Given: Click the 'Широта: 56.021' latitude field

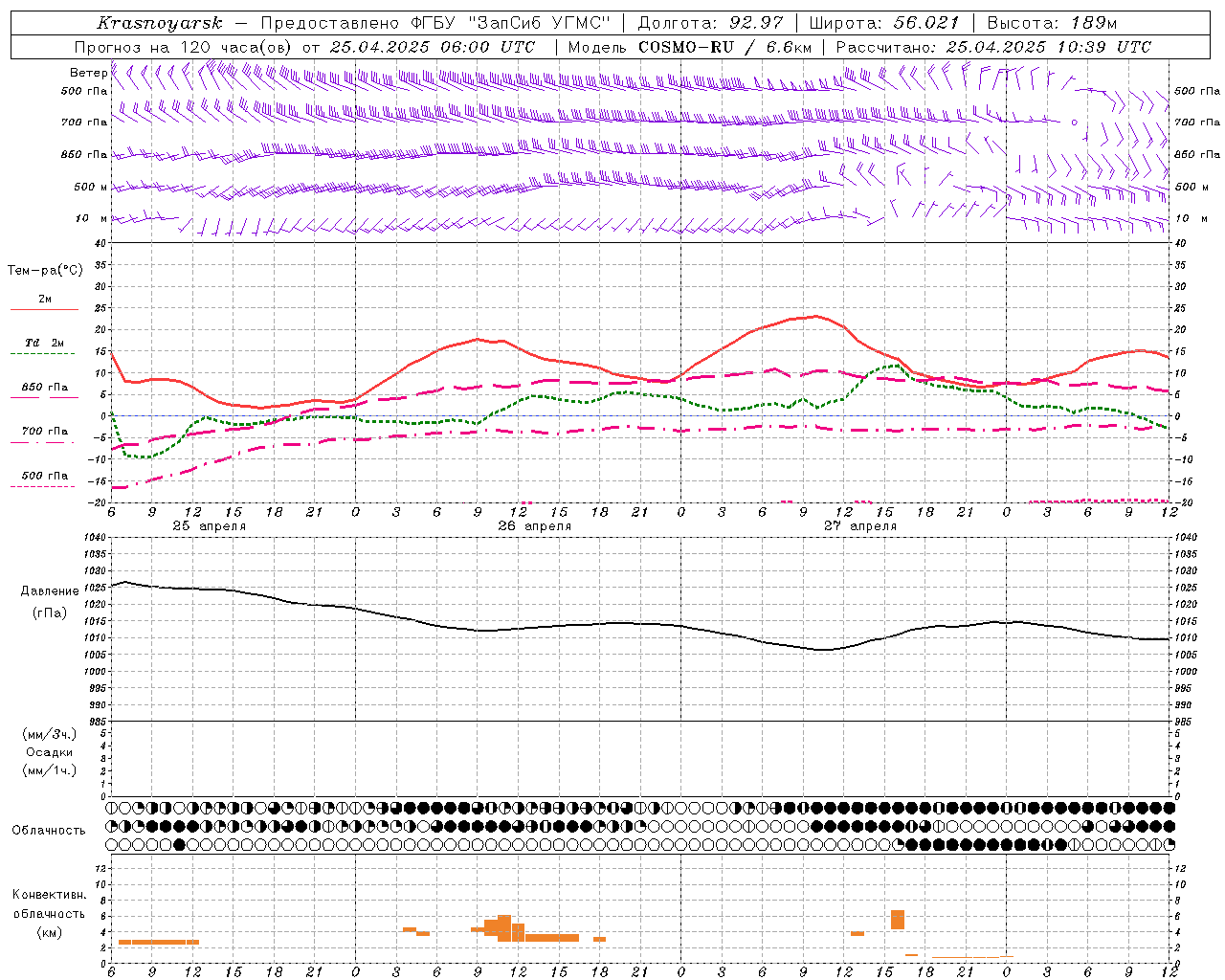Looking at the screenshot, I should pyautogui.click(x=884, y=23).
